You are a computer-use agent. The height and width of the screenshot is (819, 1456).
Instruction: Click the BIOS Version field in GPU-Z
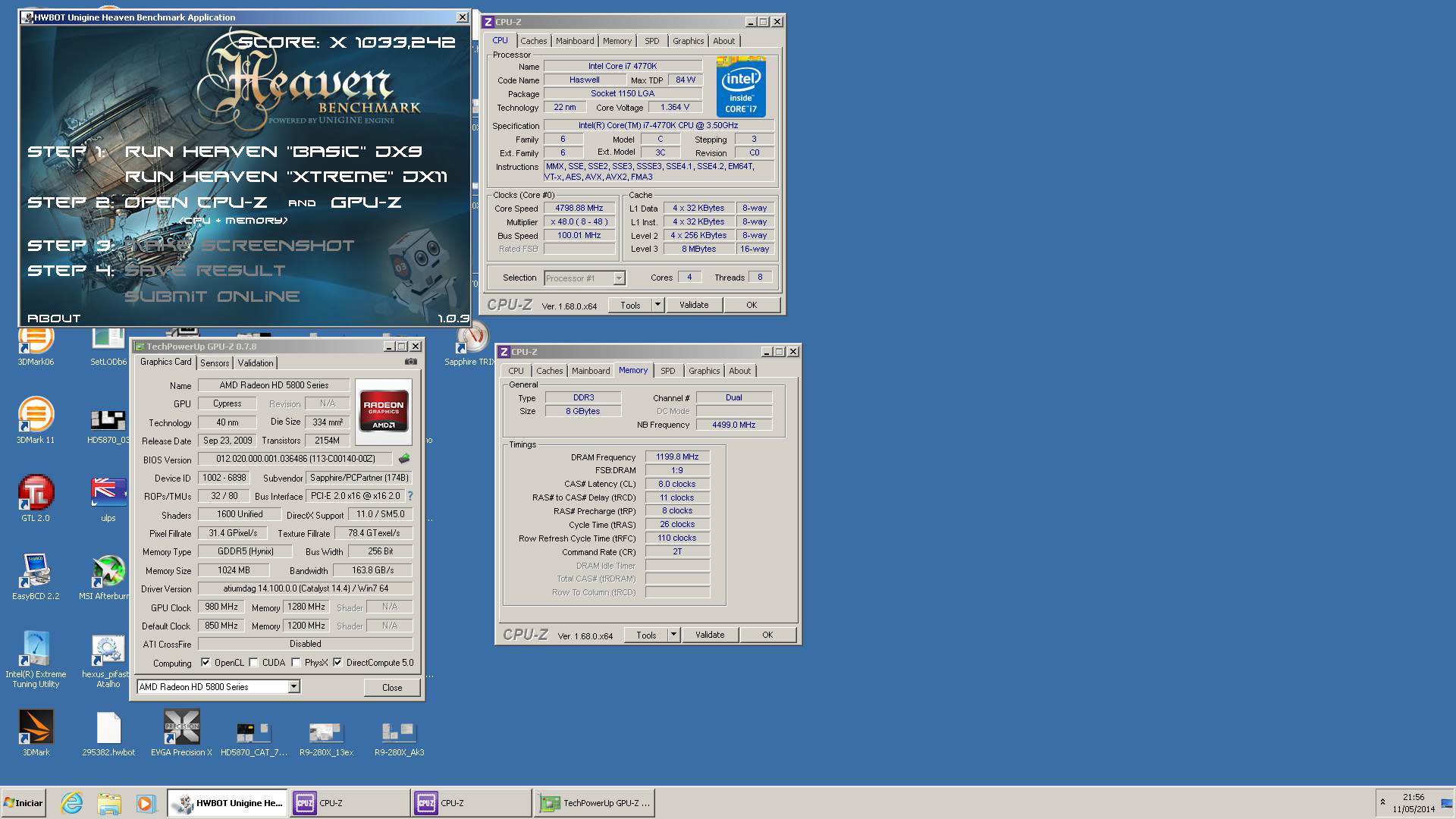[x=295, y=459]
